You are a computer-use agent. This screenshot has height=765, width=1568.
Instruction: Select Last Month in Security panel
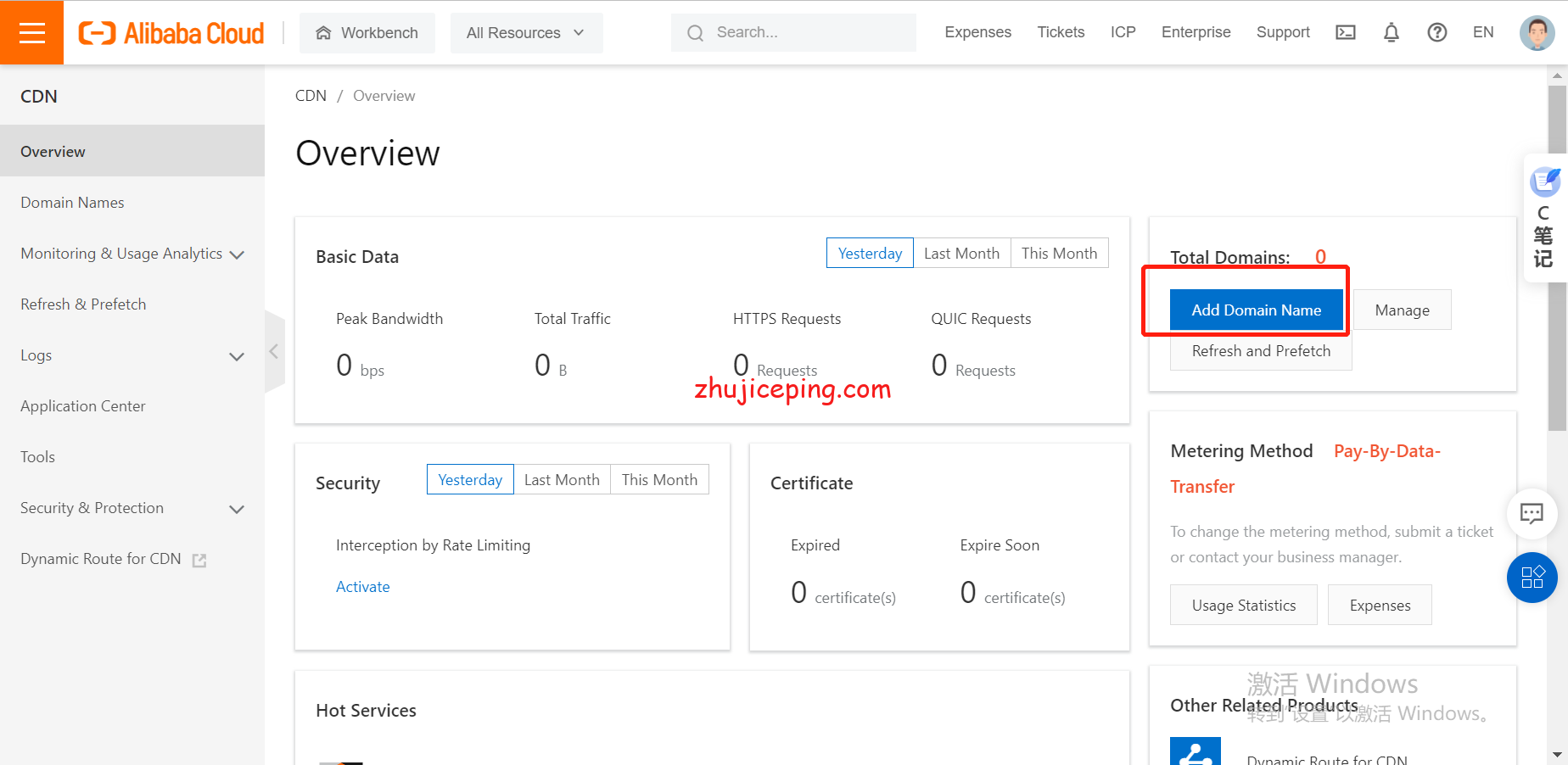tap(562, 479)
